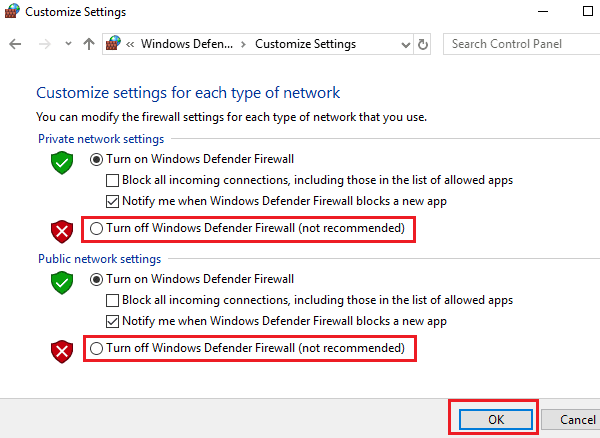The height and width of the screenshot is (438, 600).
Task: Click green shield icon under Private network settings
Action: (x=62, y=162)
